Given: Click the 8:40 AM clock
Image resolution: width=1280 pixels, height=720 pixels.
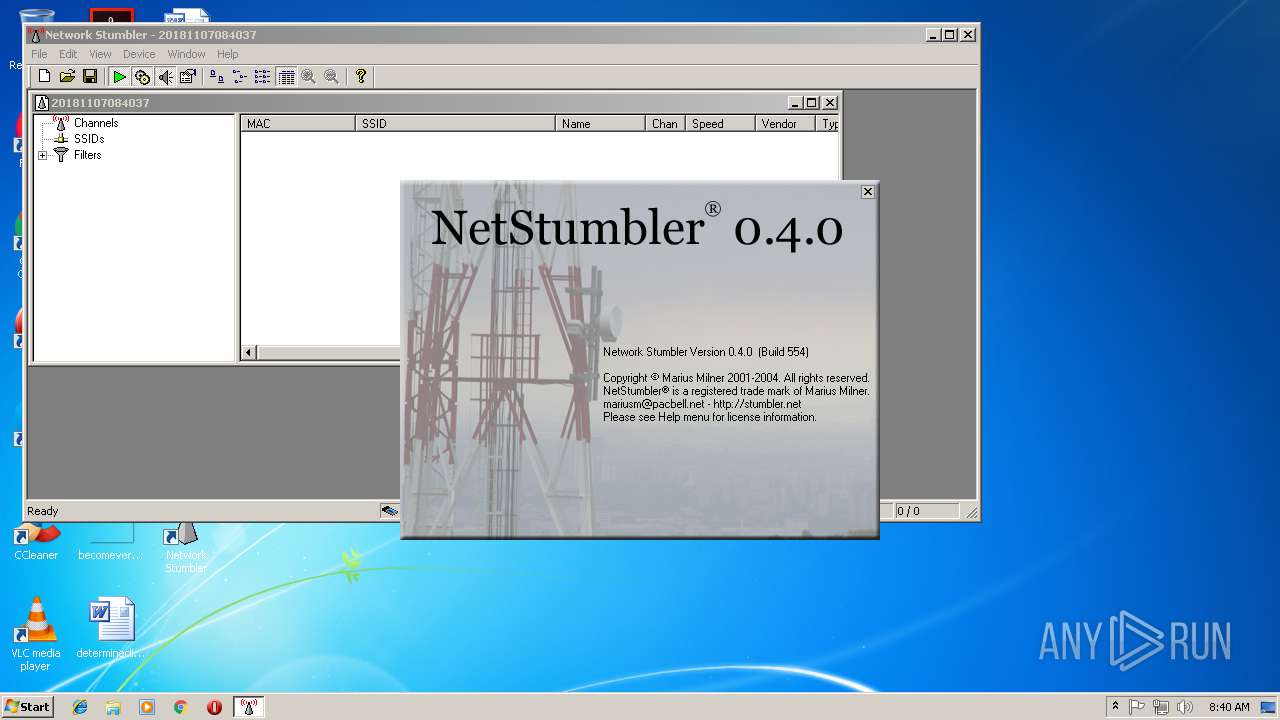Looking at the screenshot, I should pyautogui.click(x=1229, y=707).
